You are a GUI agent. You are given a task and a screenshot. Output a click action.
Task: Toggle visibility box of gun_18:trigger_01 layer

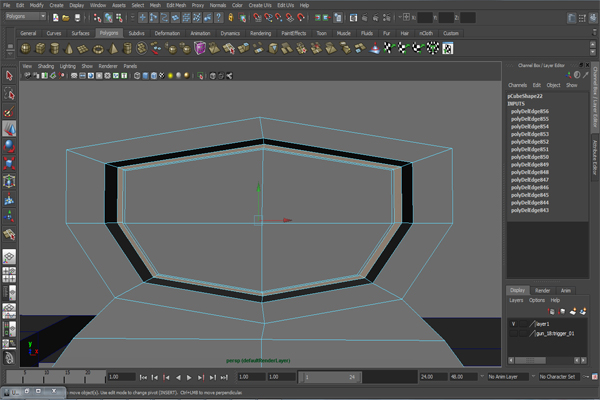pyautogui.click(x=514, y=333)
